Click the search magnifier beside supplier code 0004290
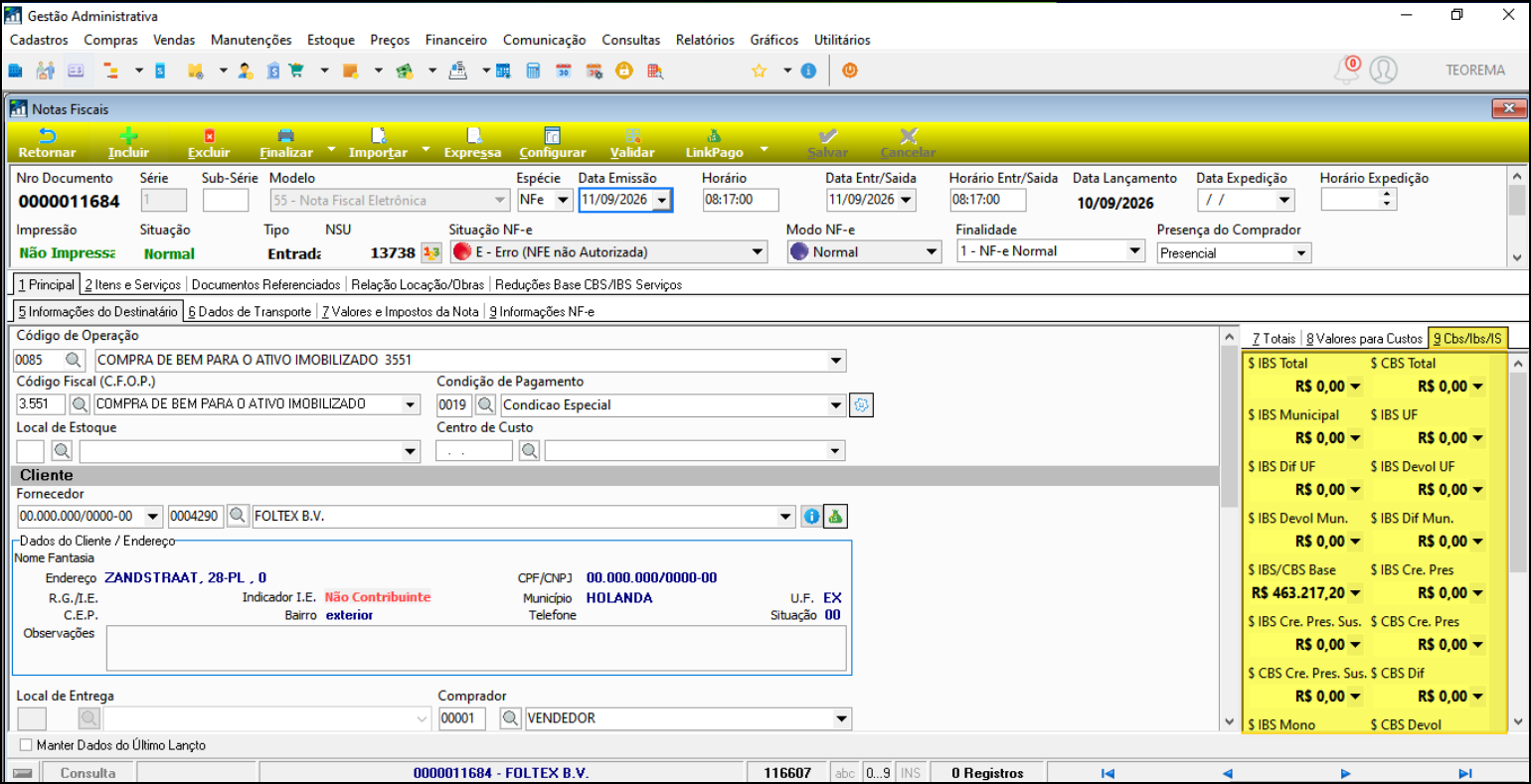Image resolution: width=1531 pixels, height=784 pixels. click(238, 517)
